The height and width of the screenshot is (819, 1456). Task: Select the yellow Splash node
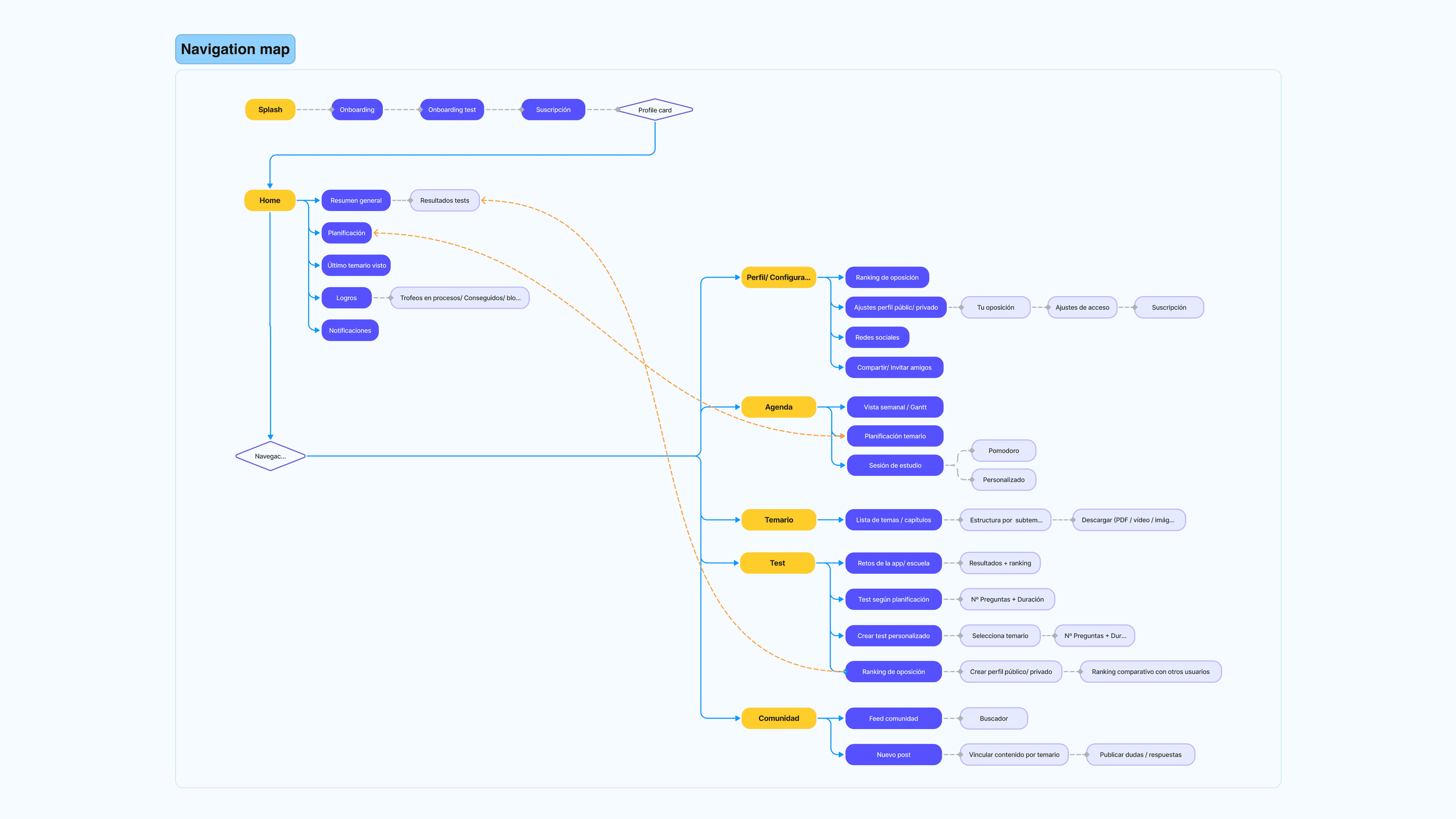coord(270,110)
